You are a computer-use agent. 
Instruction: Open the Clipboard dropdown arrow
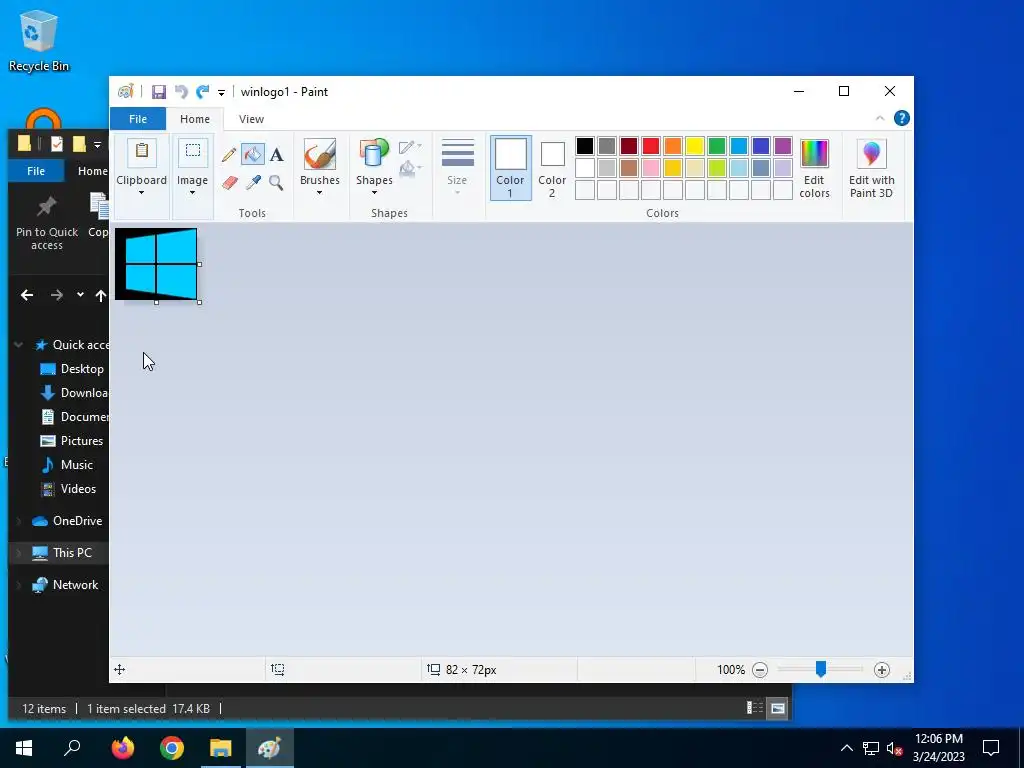(141, 193)
